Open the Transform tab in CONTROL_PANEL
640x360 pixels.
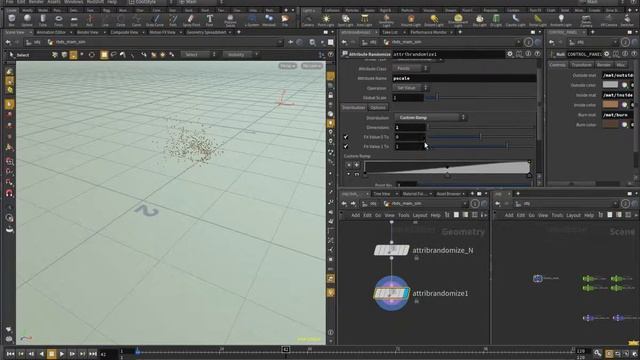click(581, 65)
